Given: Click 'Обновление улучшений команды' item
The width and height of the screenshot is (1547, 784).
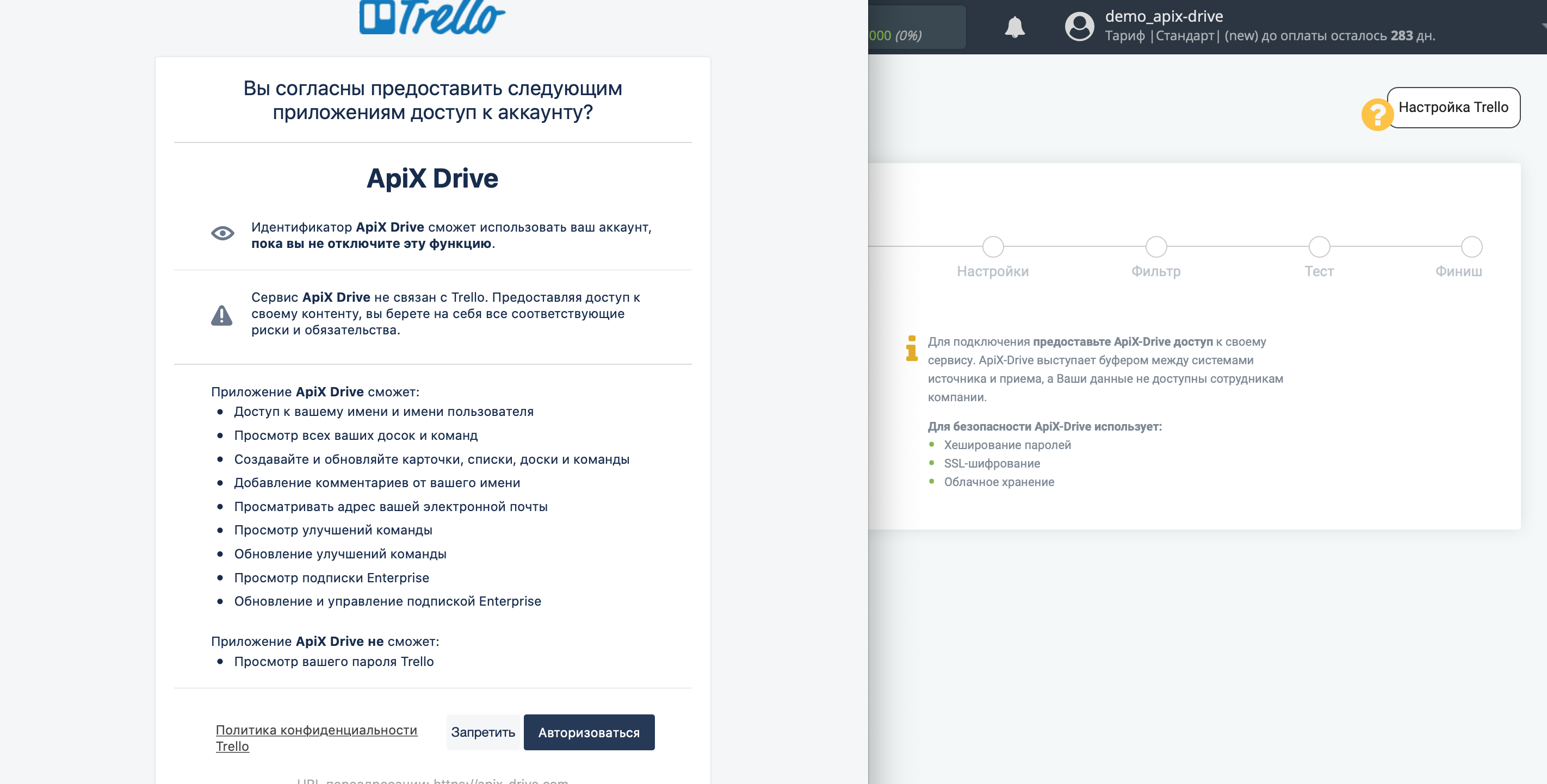Looking at the screenshot, I should coord(341,554).
